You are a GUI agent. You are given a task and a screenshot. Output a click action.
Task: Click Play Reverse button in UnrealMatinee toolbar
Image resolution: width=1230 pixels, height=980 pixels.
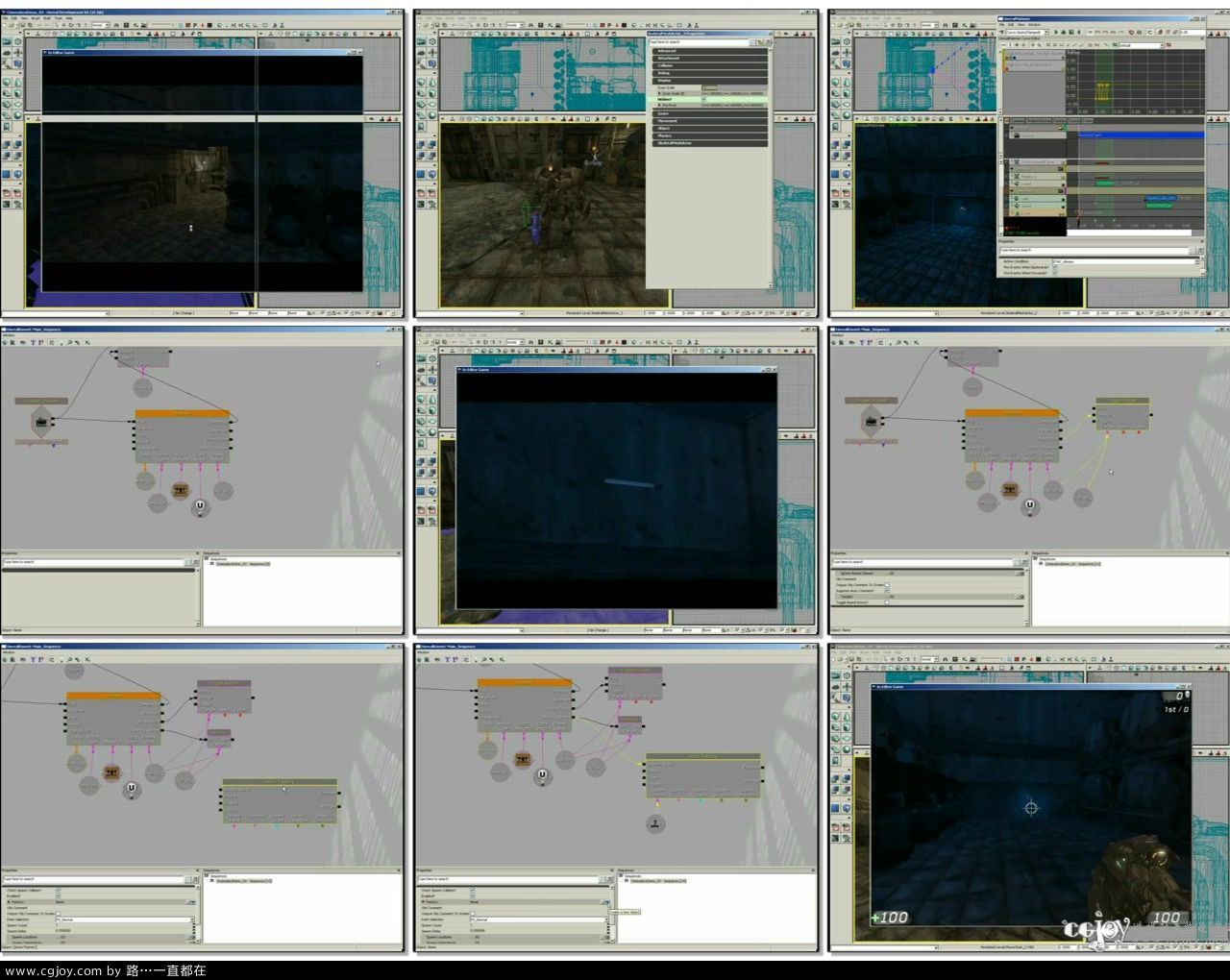[1079, 32]
